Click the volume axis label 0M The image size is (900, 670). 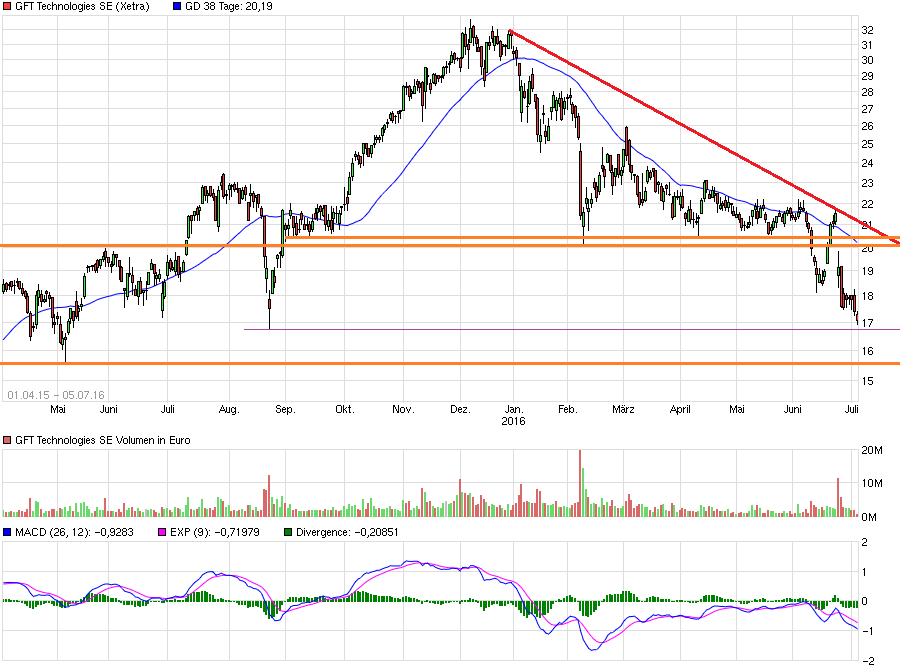pyautogui.click(x=869, y=517)
